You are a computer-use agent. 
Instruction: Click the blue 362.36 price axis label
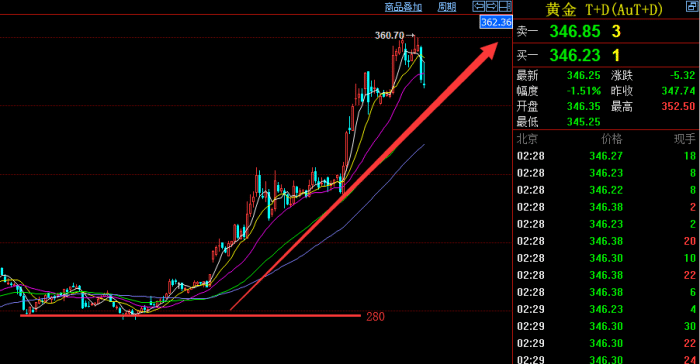tap(496, 22)
